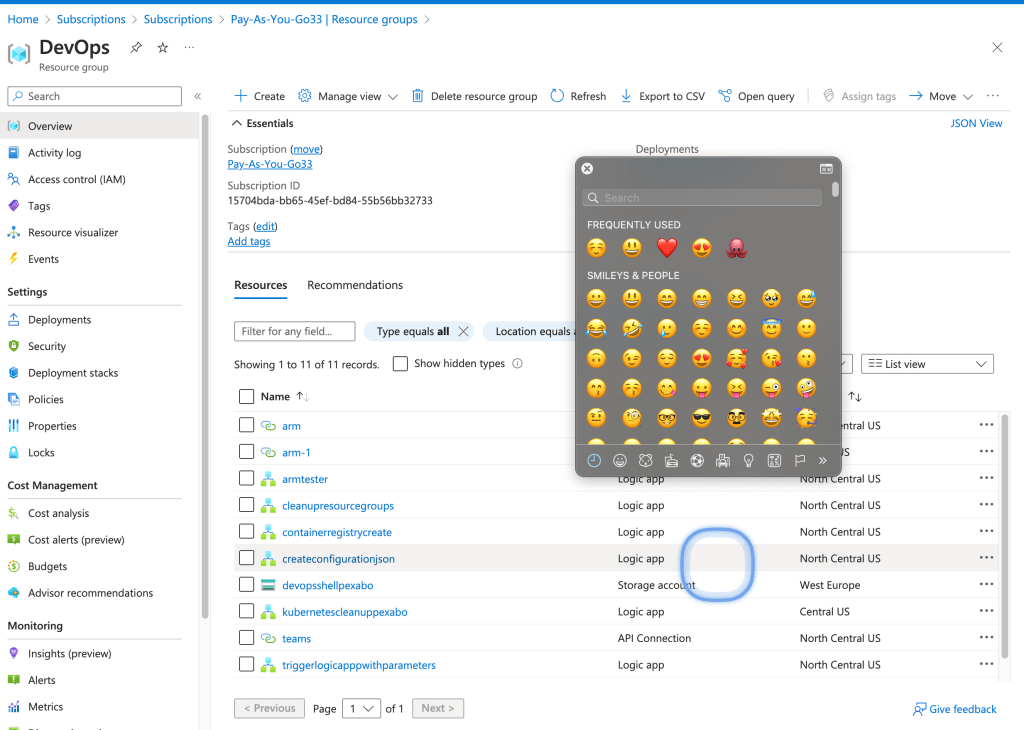Viewport: 1024px width, 730px height.
Task: Jump to Flags emoji category
Action: pyautogui.click(x=800, y=461)
